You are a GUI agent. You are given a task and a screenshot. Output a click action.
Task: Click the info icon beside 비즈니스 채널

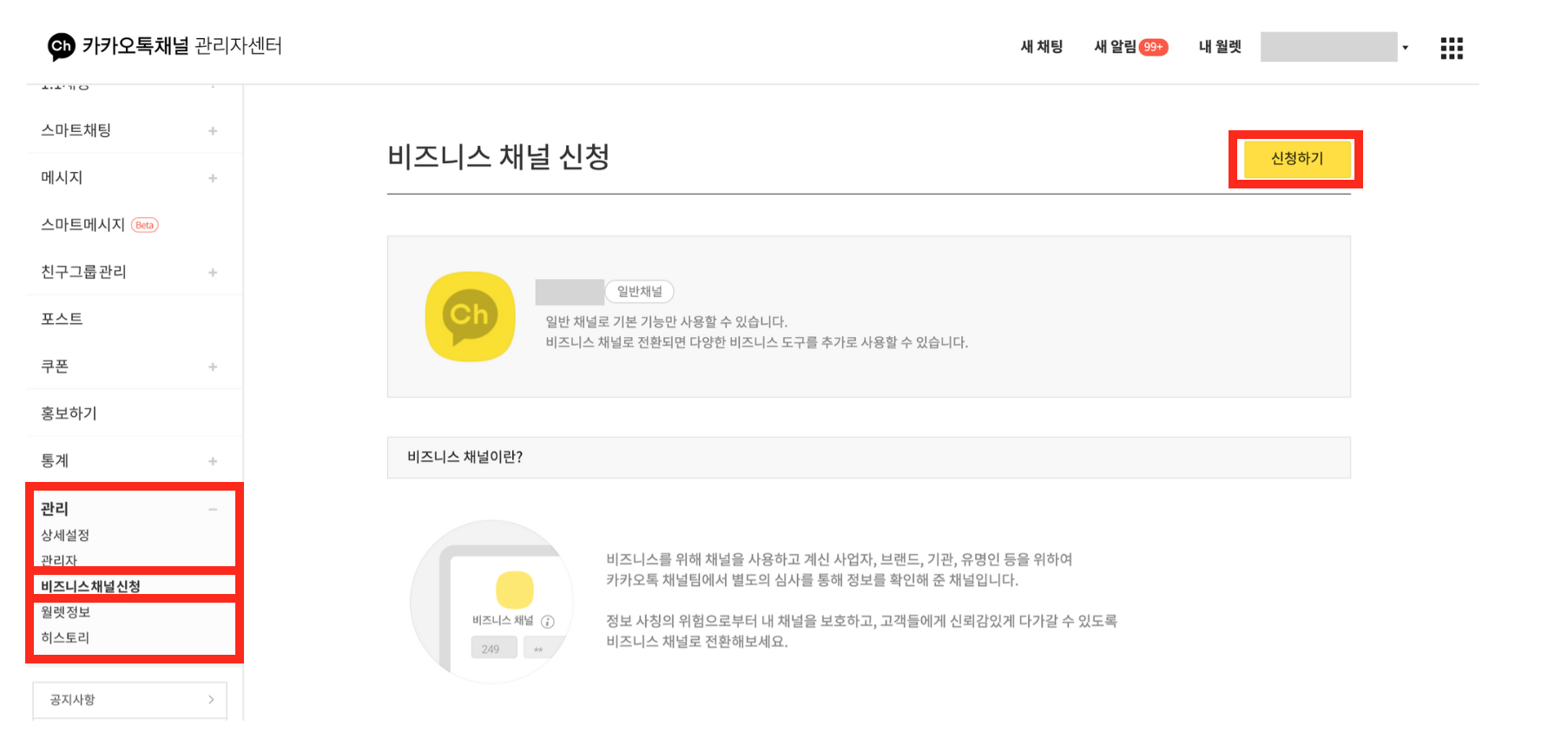click(x=548, y=622)
